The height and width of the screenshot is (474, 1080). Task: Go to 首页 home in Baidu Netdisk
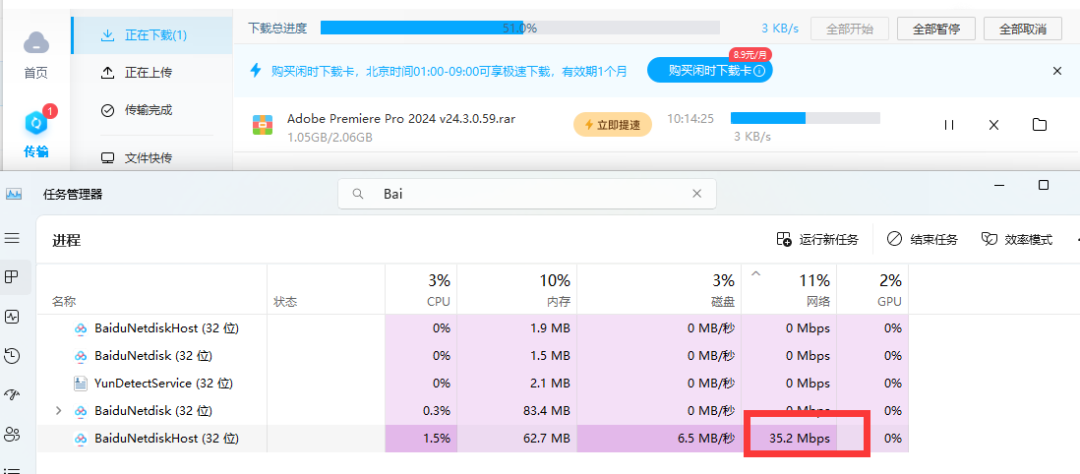pyautogui.click(x=36, y=54)
